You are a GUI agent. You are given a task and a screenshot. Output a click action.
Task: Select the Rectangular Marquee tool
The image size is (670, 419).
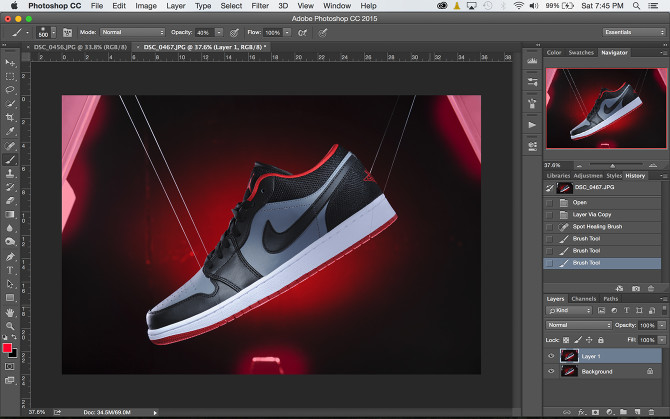click(10, 77)
